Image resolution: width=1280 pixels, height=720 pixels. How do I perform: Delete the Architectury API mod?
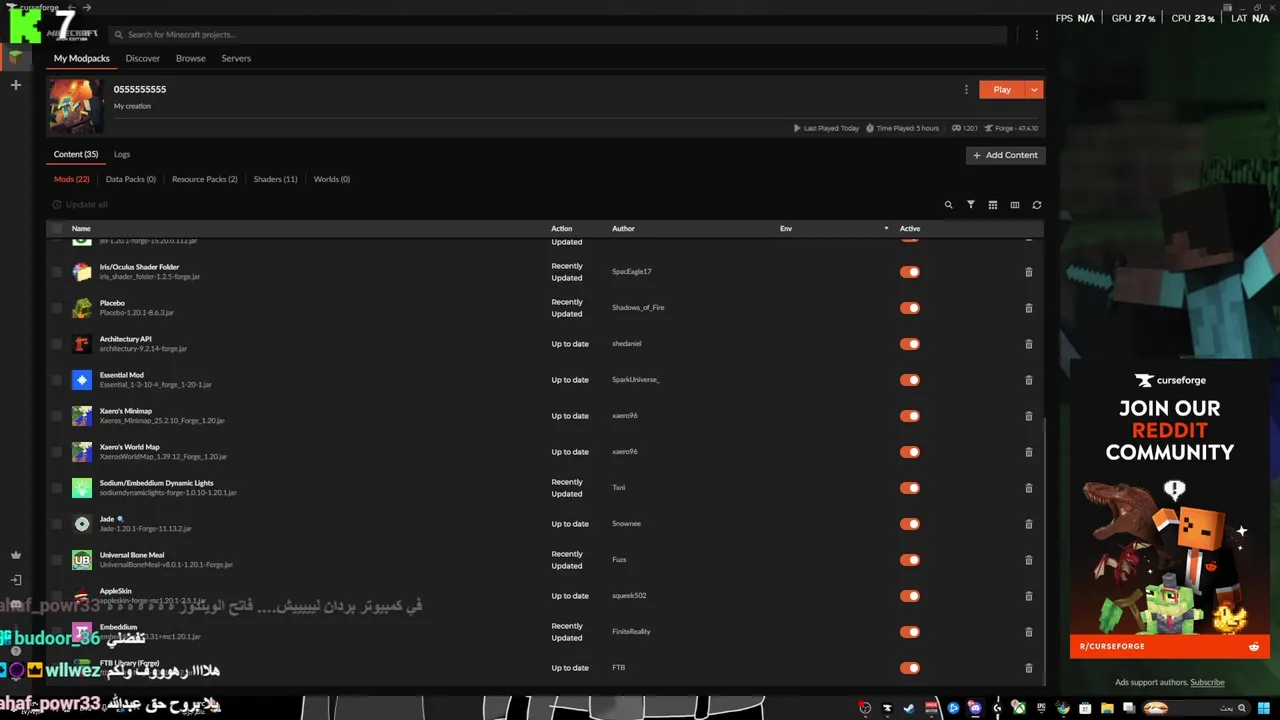[1028, 344]
